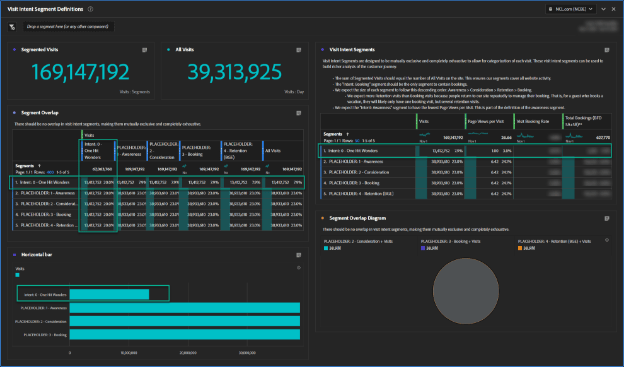Viewport: 624px width, 367px height.
Task: Open Segment Overlap Diagram settings gear
Action: tap(607, 240)
